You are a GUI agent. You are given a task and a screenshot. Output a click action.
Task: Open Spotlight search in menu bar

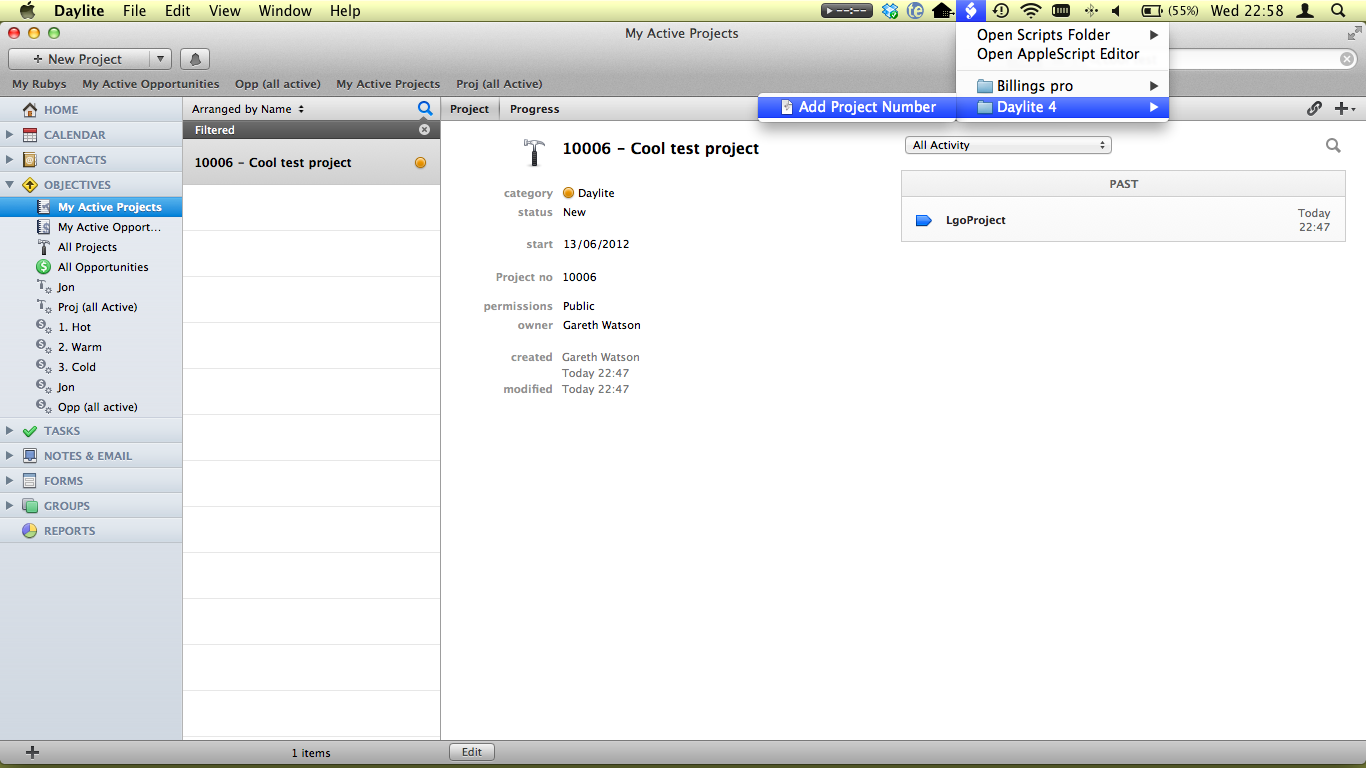tap(1338, 11)
